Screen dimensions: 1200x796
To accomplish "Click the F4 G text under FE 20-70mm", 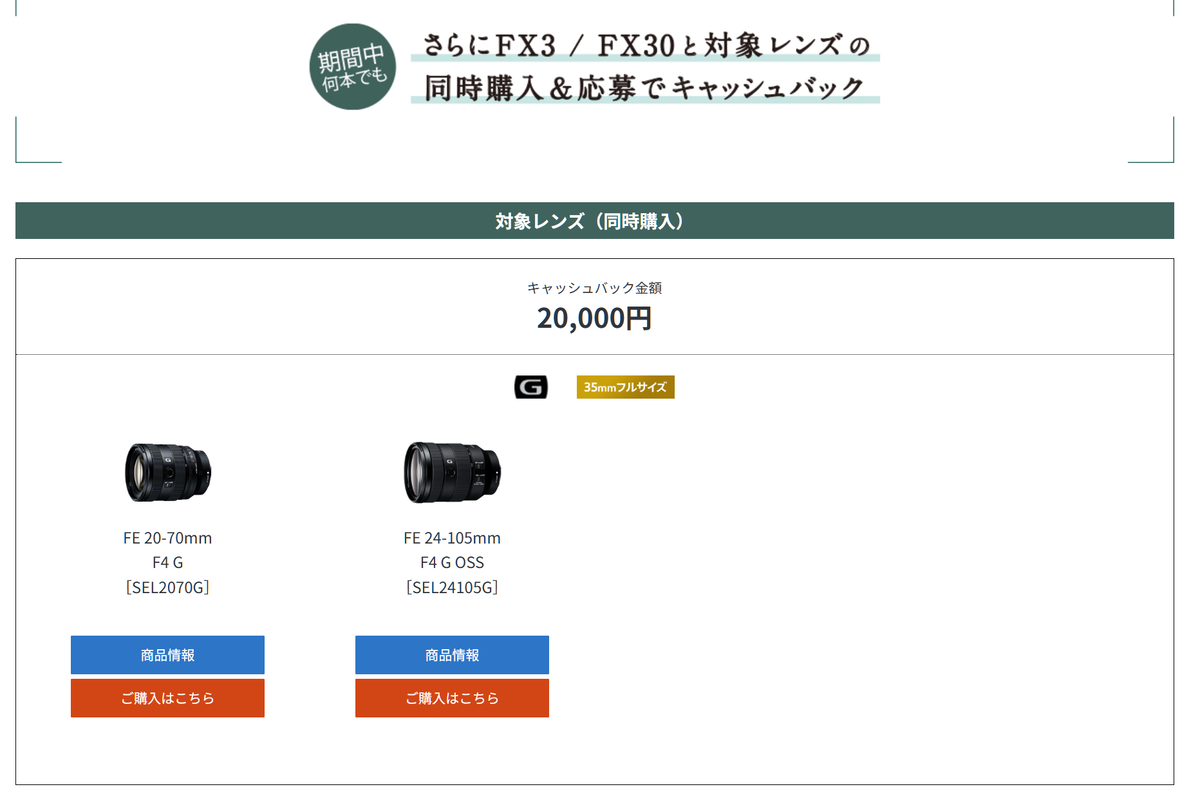I will pyautogui.click(x=168, y=562).
